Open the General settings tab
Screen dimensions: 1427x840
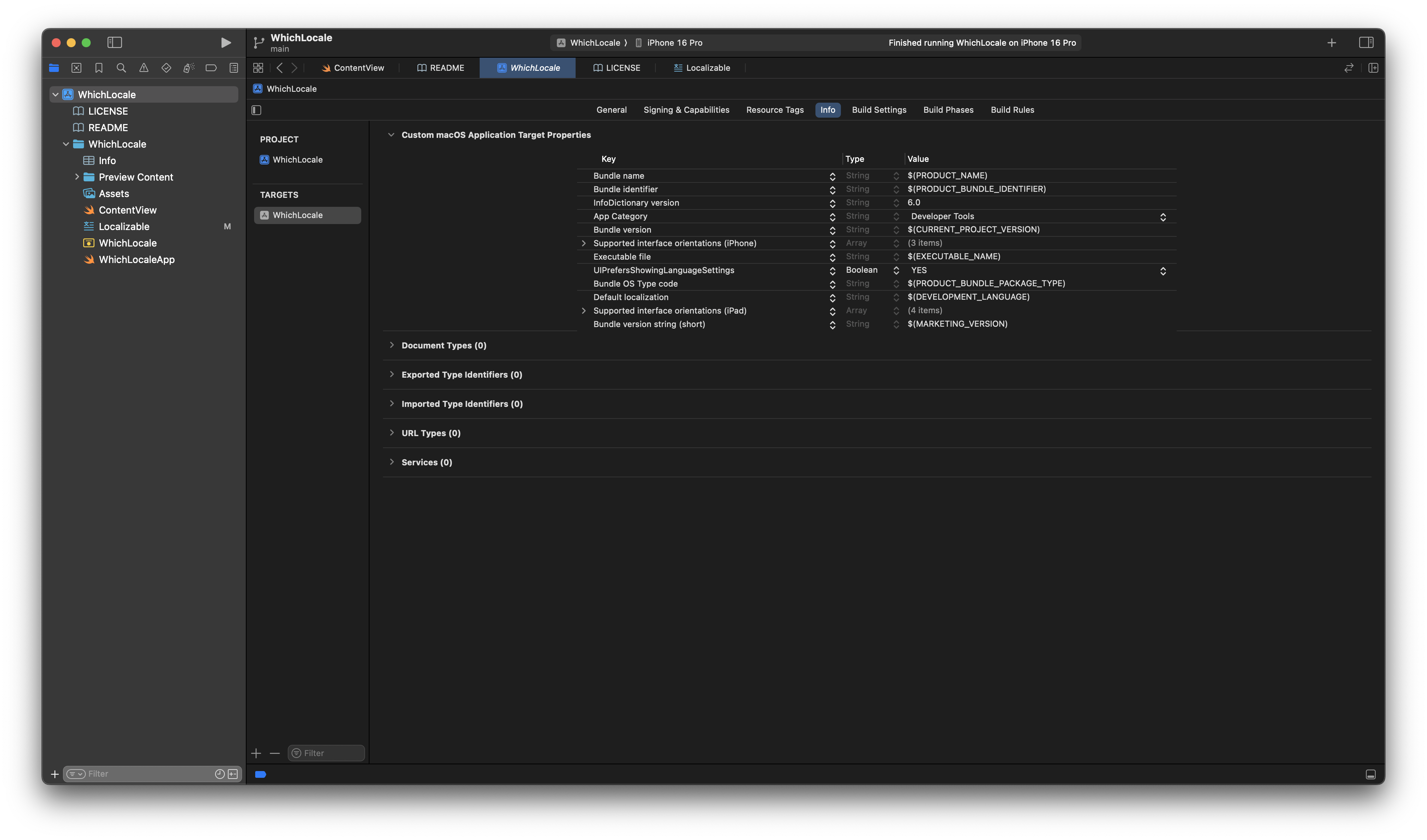point(611,110)
